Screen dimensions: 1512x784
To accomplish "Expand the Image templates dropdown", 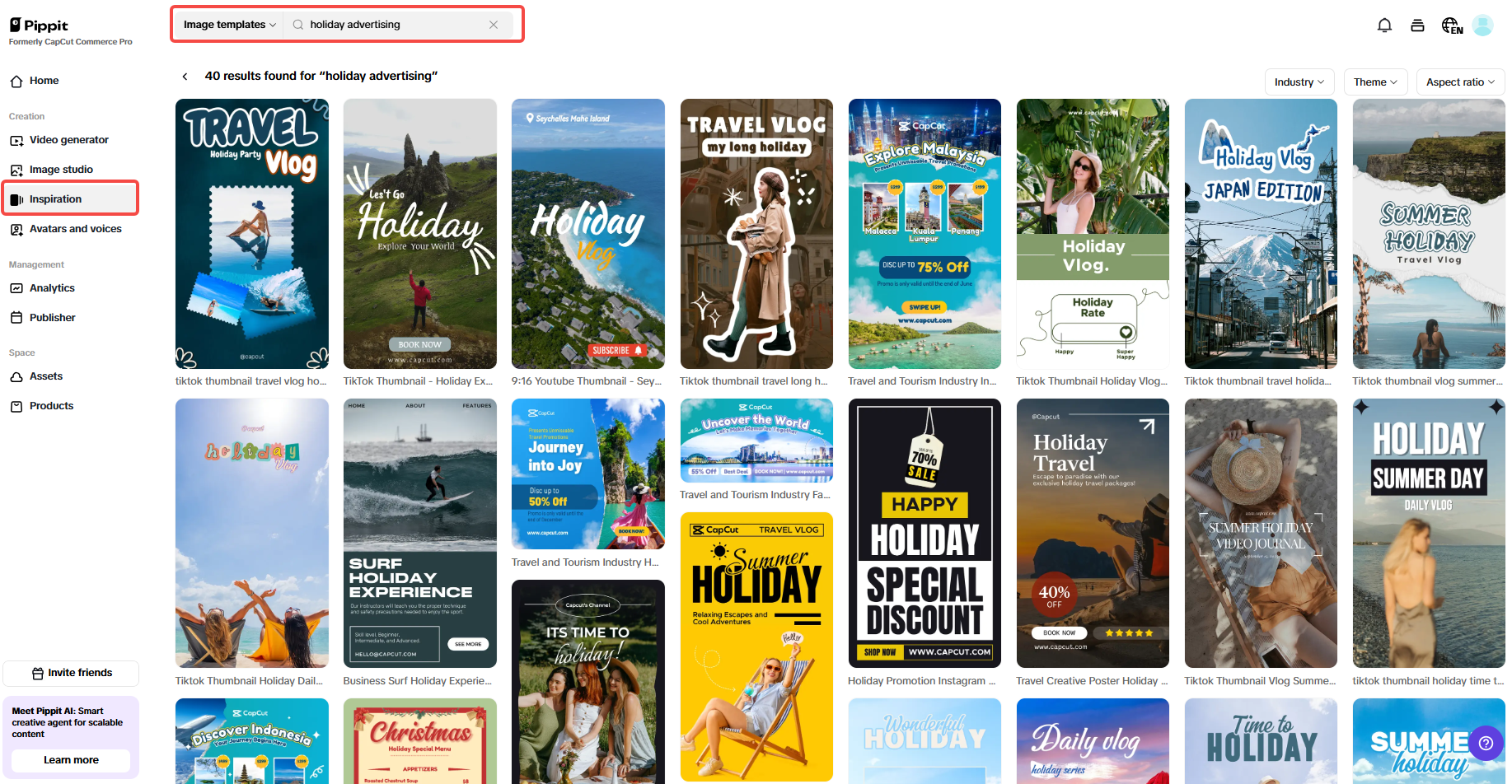I will pos(229,25).
